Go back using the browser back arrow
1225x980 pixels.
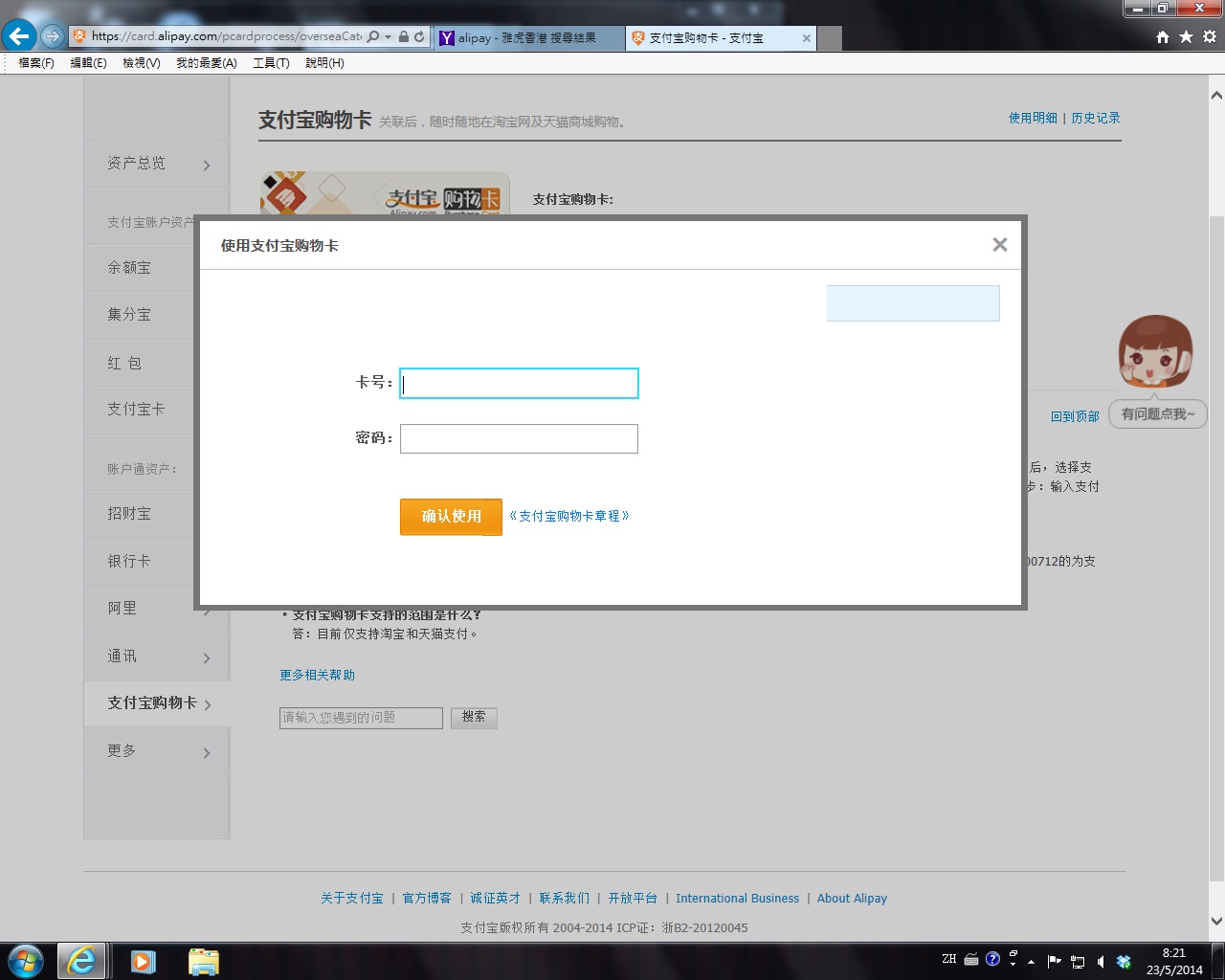19,36
